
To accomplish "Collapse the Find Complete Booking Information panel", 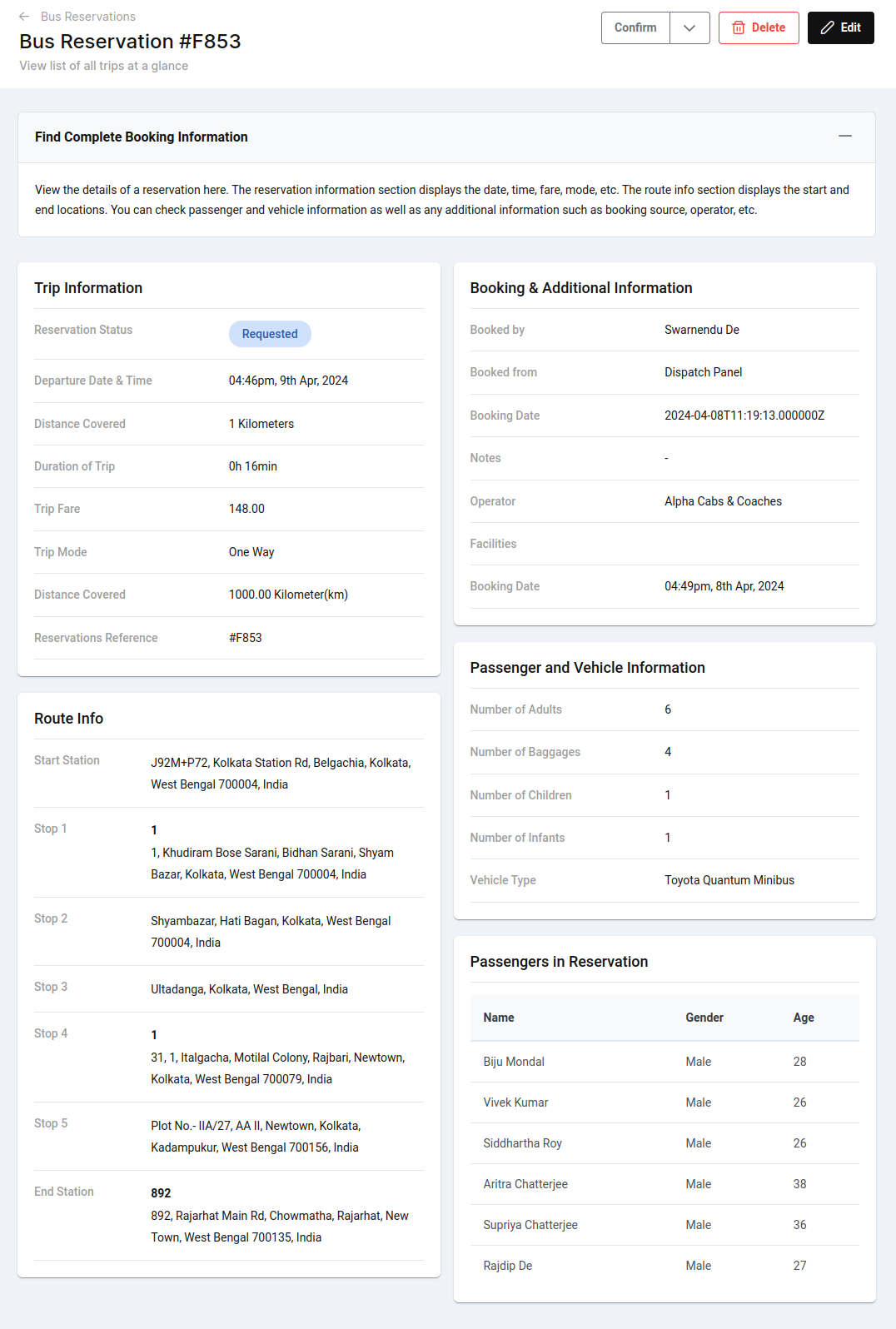I will coord(844,136).
